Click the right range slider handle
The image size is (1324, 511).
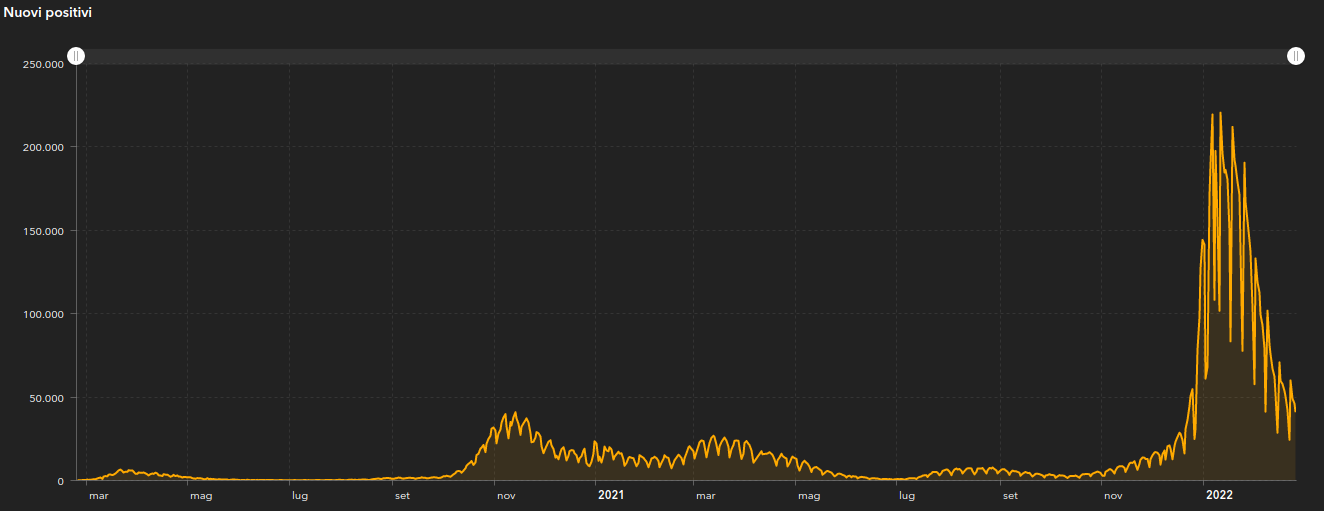pyautogui.click(x=1296, y=56)
